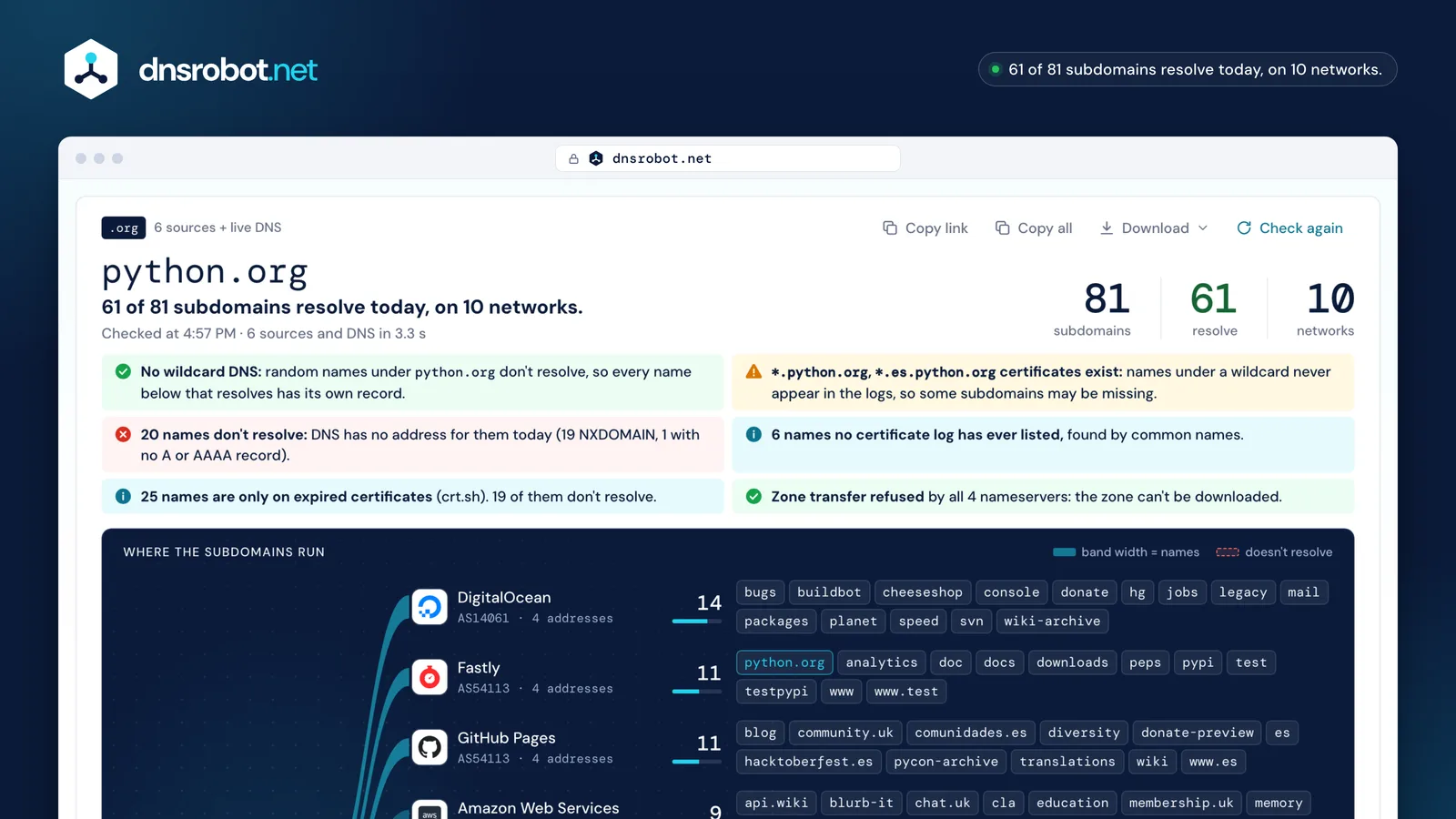Click Copy all button

point(1034,228)
